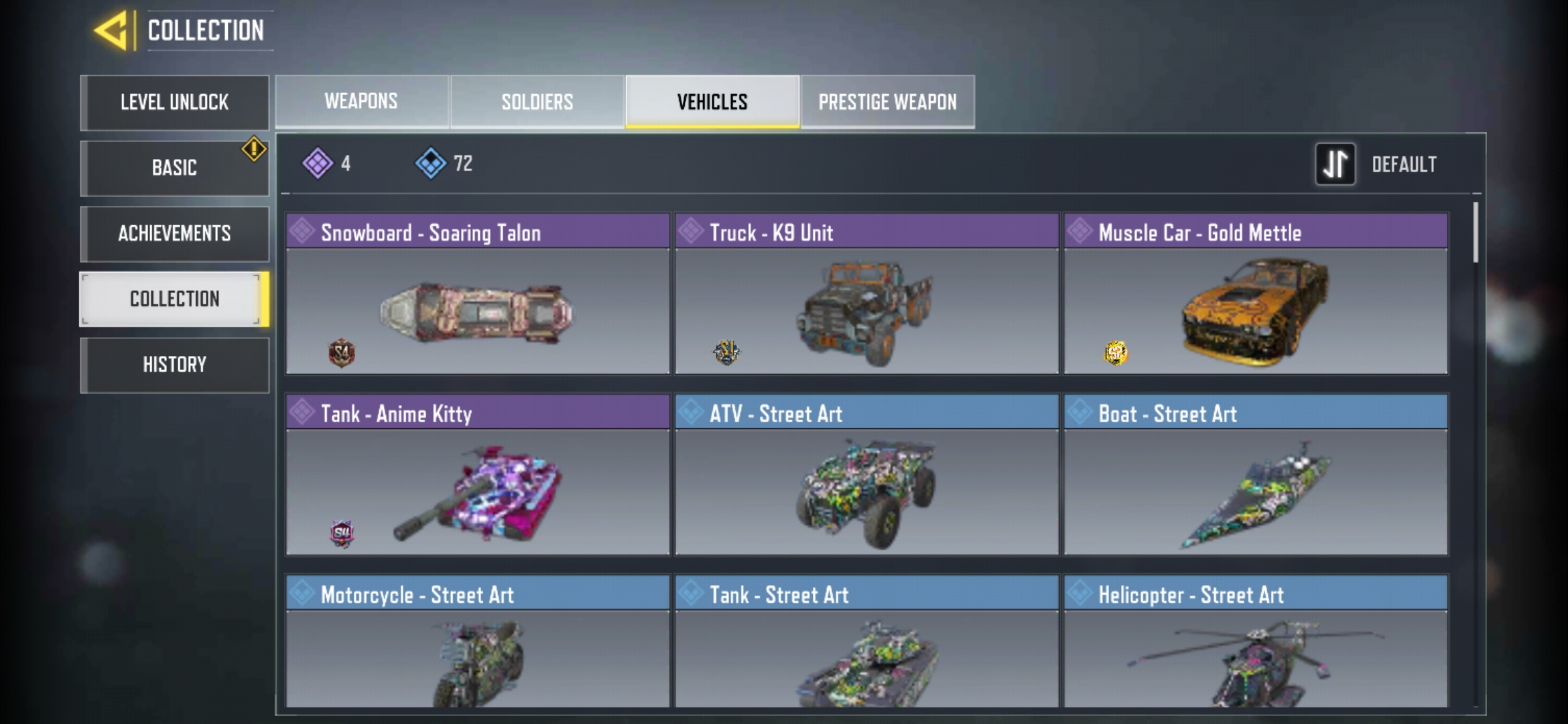Click the season badge on Truck K9 Unit
Image resolution: width=1568 pixels, height=724 pixels.
(726, 352)
